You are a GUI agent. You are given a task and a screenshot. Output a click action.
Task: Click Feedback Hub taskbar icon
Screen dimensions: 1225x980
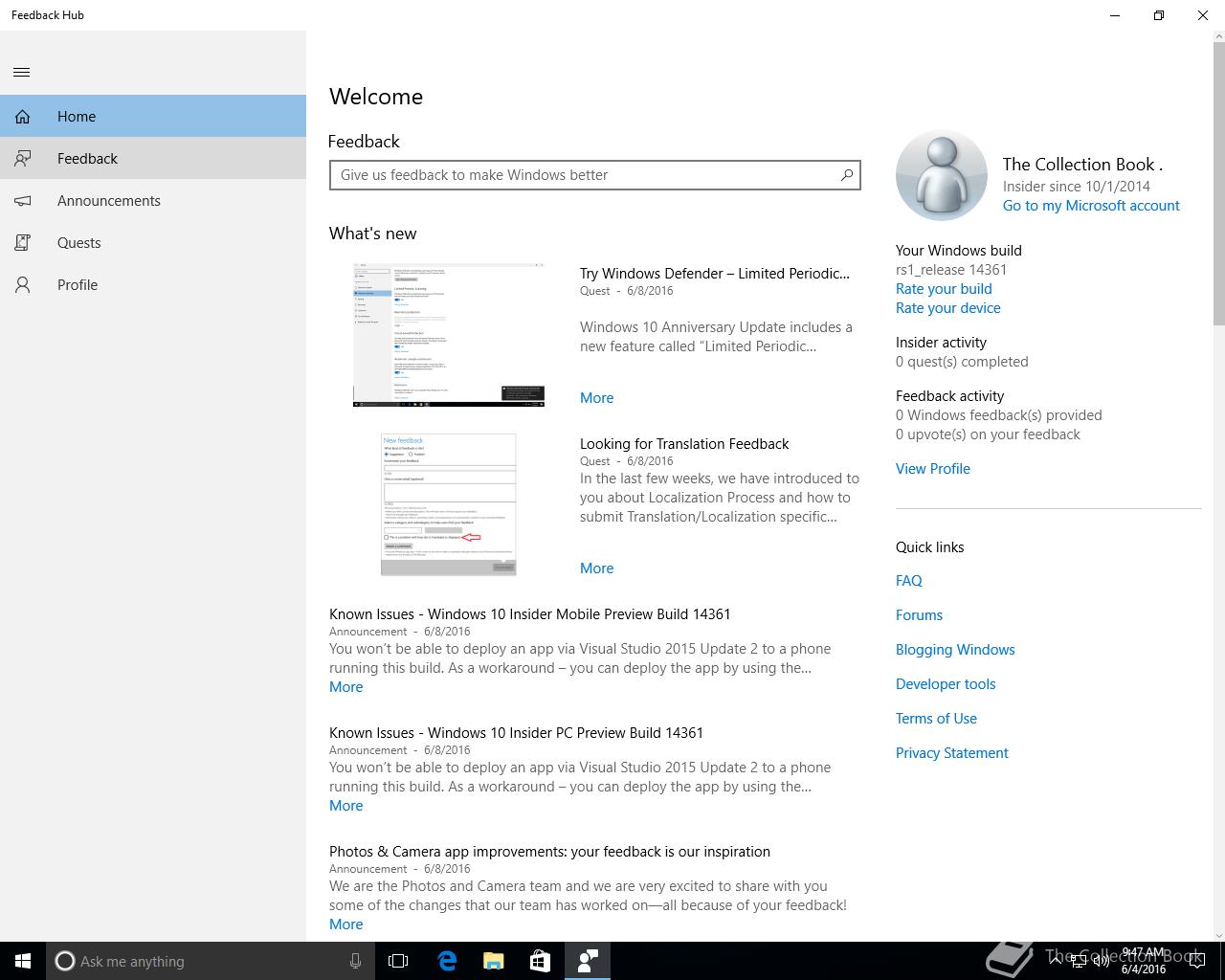tap(588, 961)
